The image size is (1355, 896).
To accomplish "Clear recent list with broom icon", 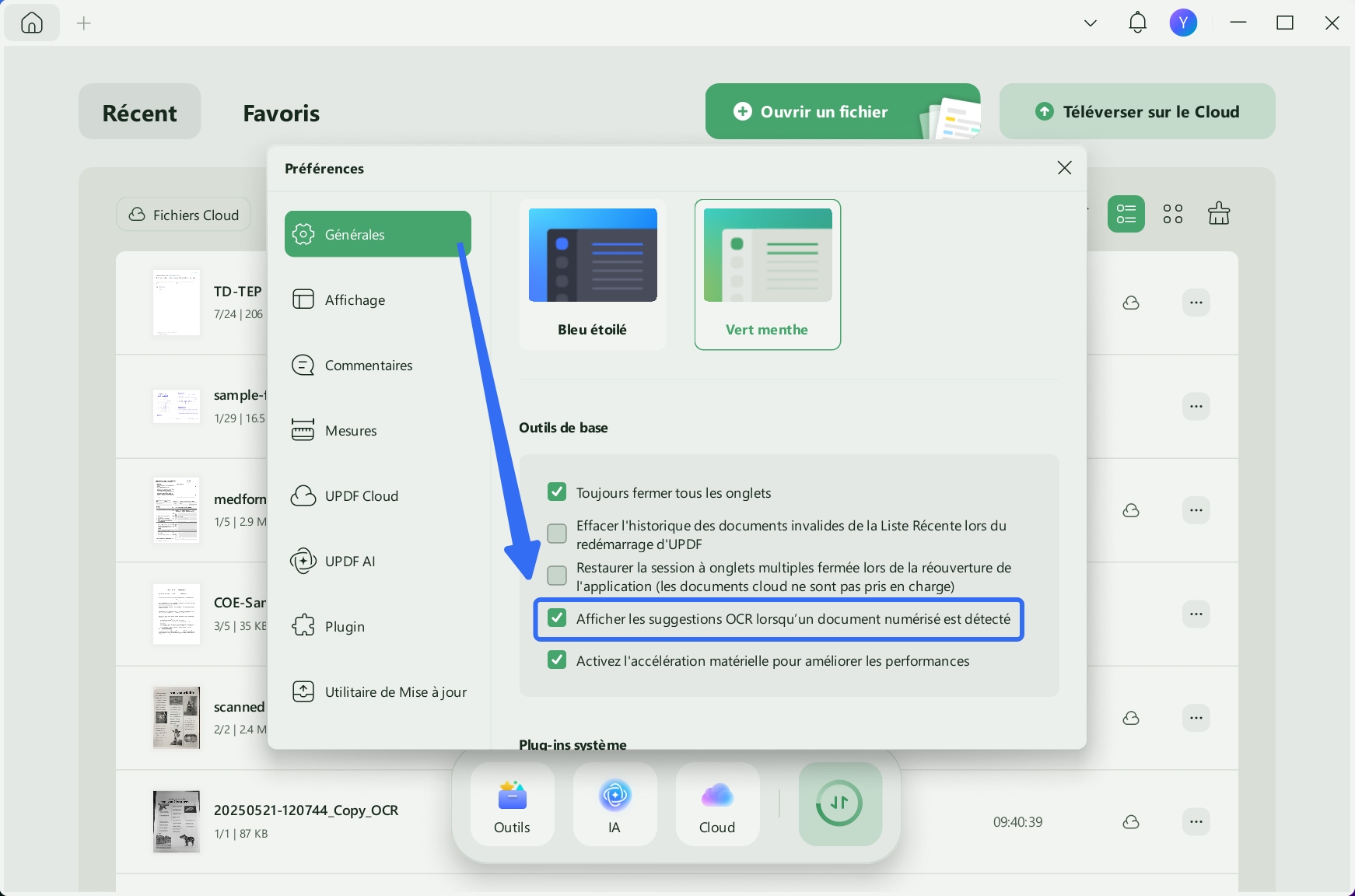I will (x=1219, y=212).
